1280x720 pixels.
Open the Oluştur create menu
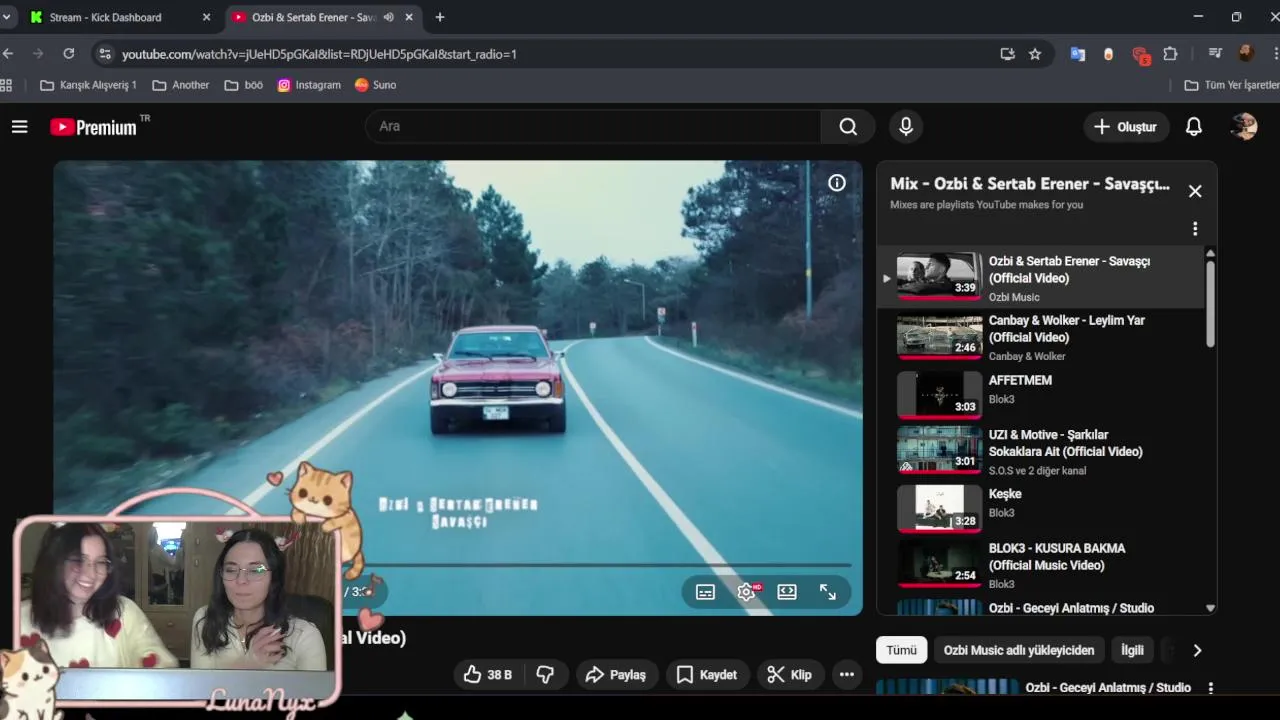point(1126,127)
